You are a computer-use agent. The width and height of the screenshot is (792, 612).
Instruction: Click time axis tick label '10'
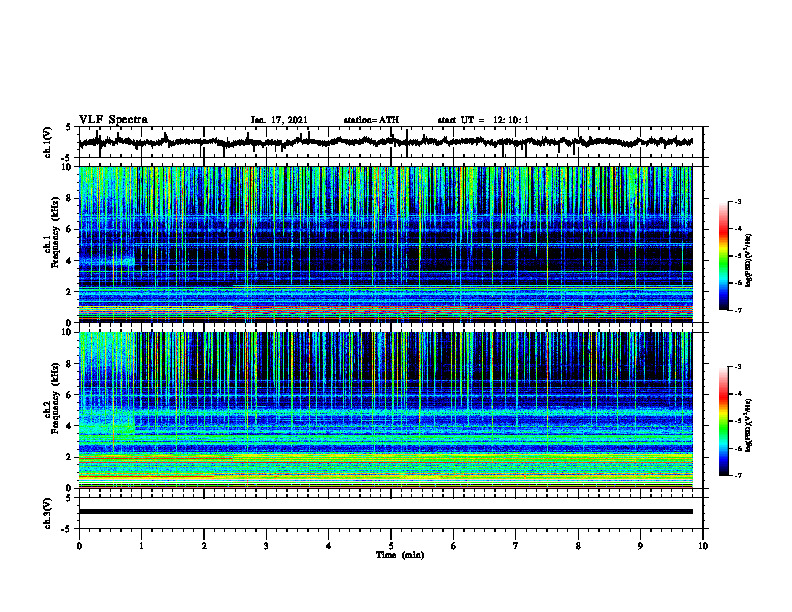point(703,546)
